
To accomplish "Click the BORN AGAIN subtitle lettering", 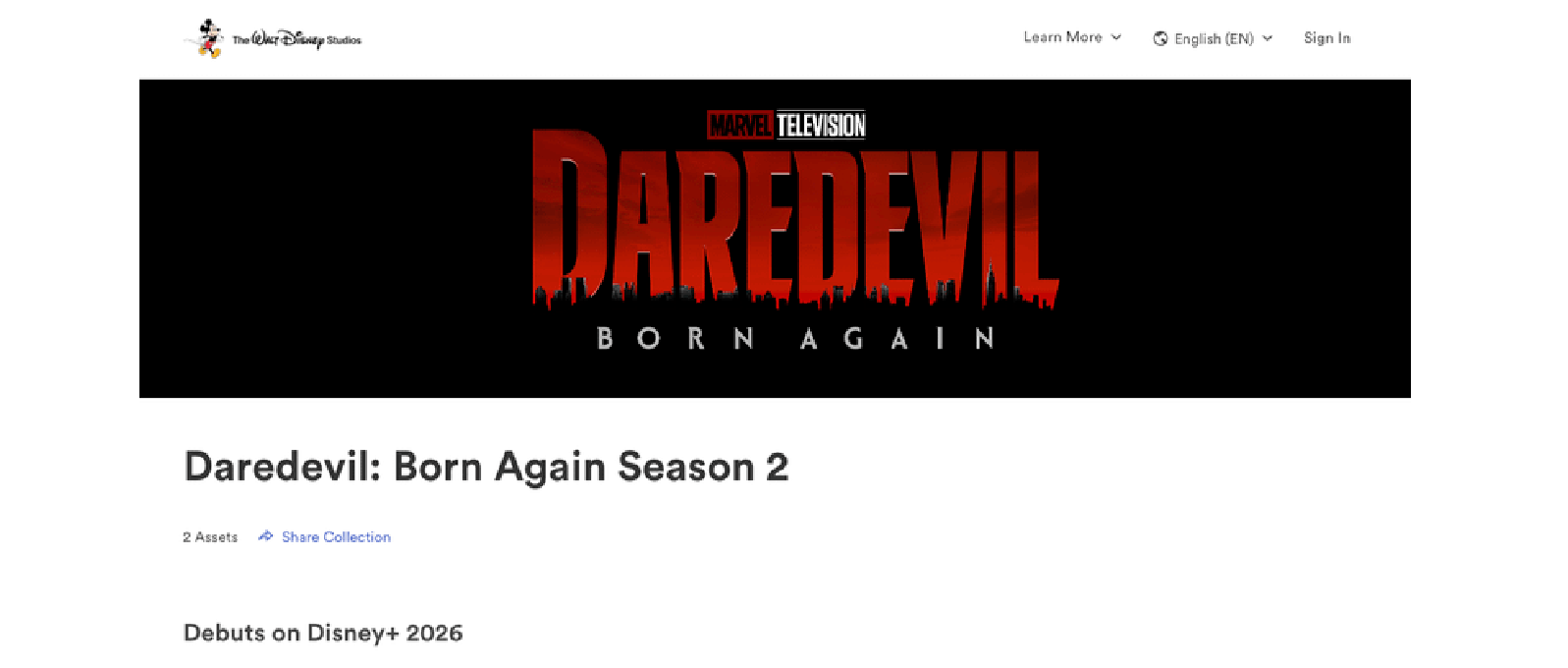I will click(796, 339).
